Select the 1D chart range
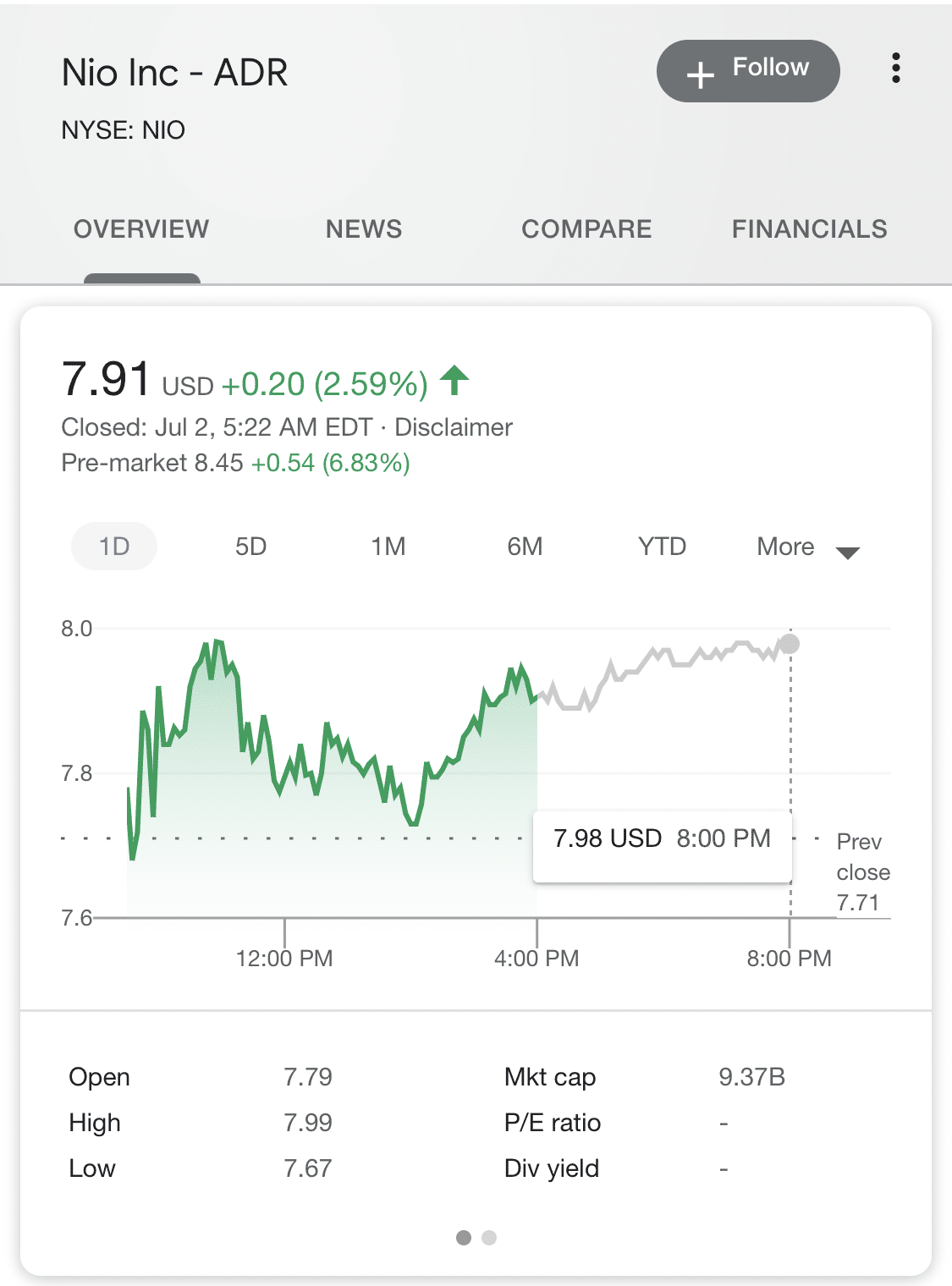 click(114, 547)
